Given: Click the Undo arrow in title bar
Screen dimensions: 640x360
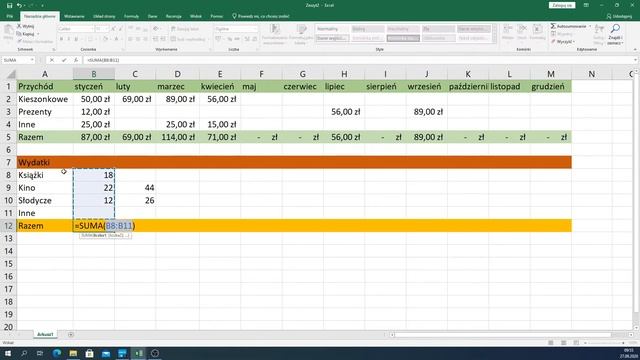Looking at the screenshot, I should 19,5.
